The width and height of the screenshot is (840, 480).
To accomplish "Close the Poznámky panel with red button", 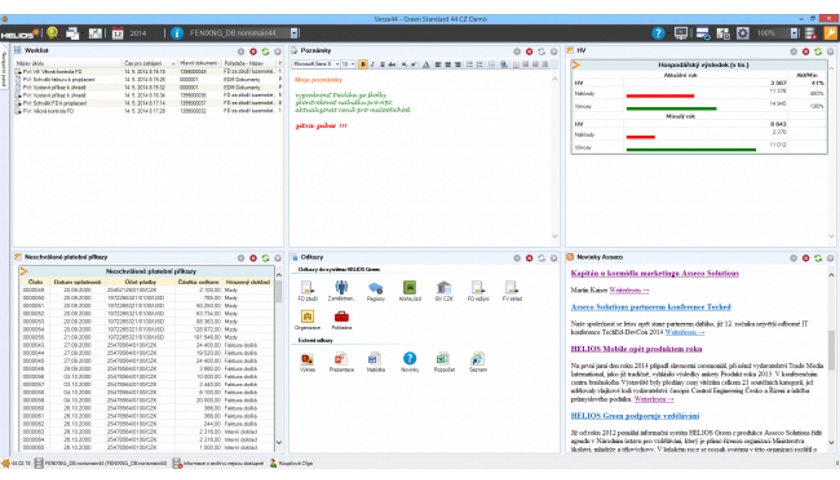I will [529, 51].
